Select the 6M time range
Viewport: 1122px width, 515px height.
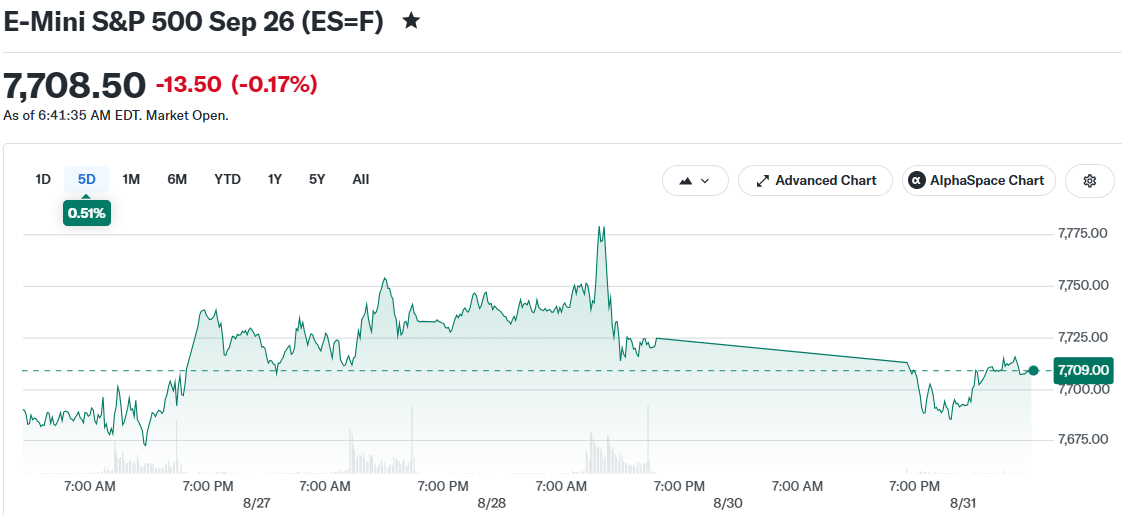click(177, 180)
